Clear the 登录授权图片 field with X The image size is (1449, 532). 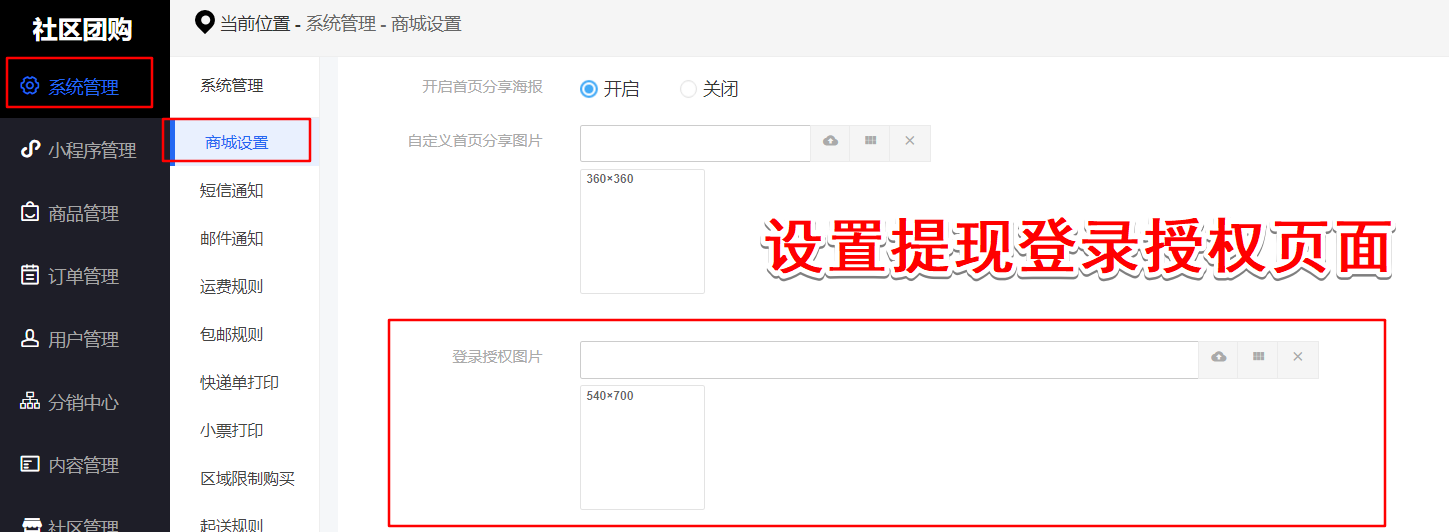point(1298,358)
